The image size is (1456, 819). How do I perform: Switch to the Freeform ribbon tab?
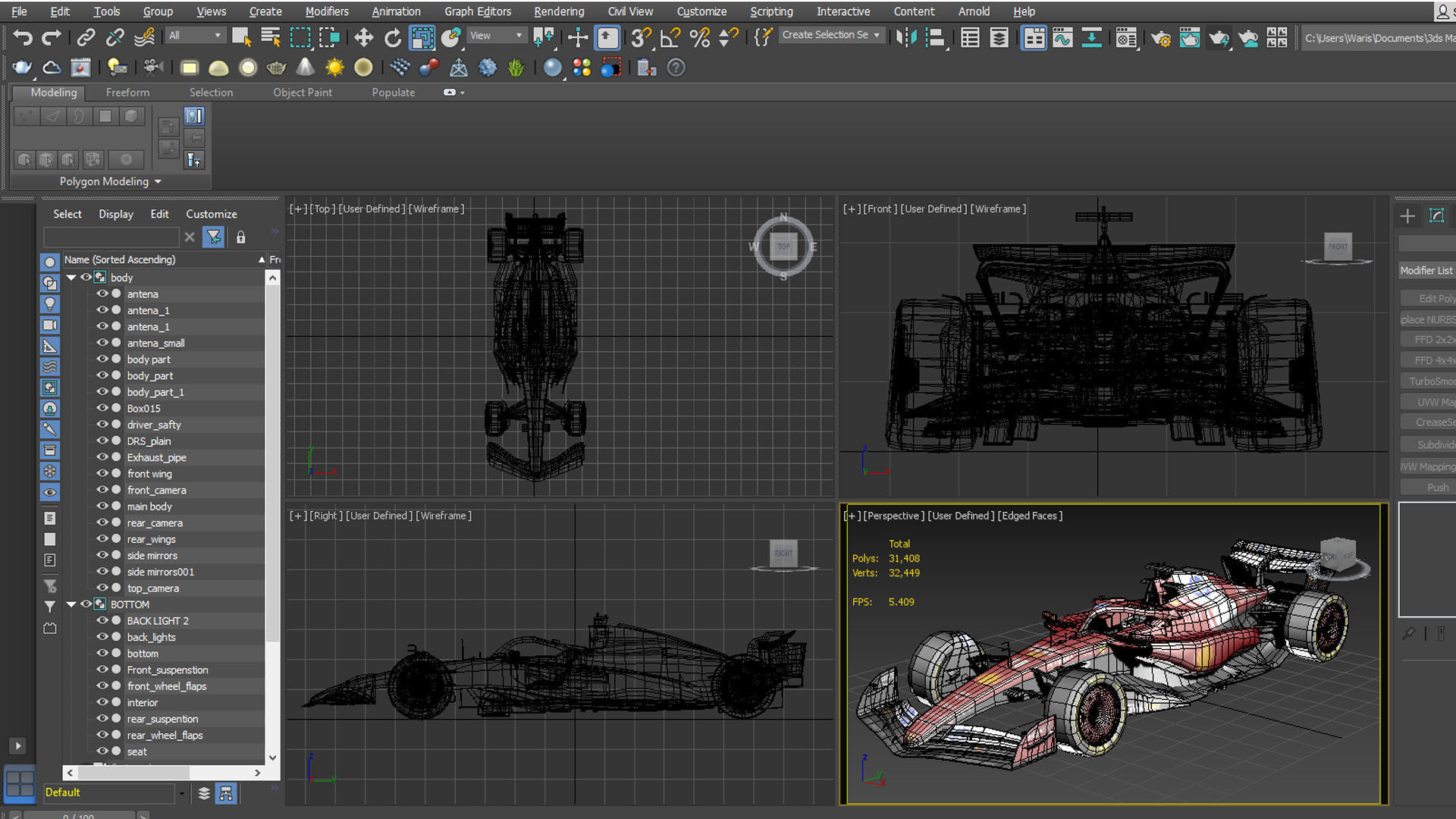click(x=127, y=93)
